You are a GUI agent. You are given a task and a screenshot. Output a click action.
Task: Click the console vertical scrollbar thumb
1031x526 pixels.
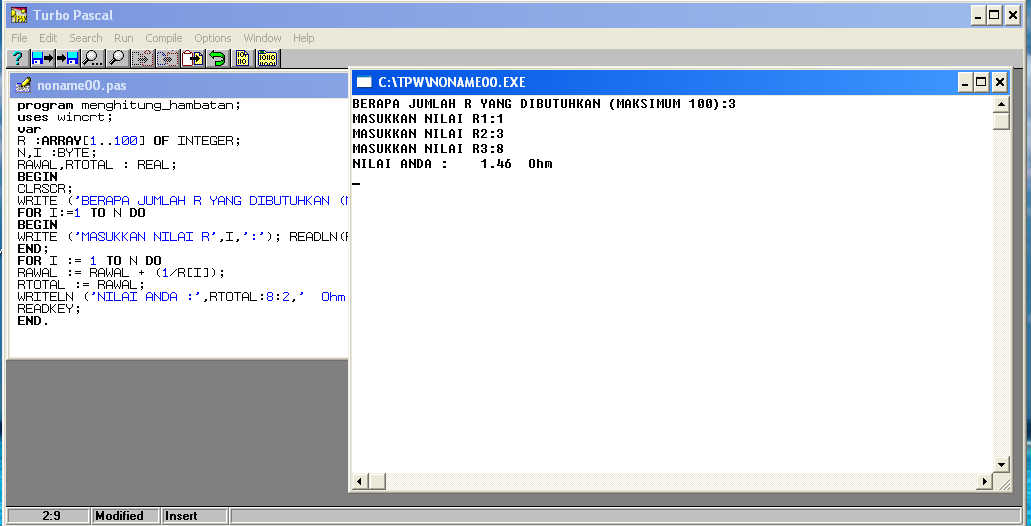(x=1001, y=121)
